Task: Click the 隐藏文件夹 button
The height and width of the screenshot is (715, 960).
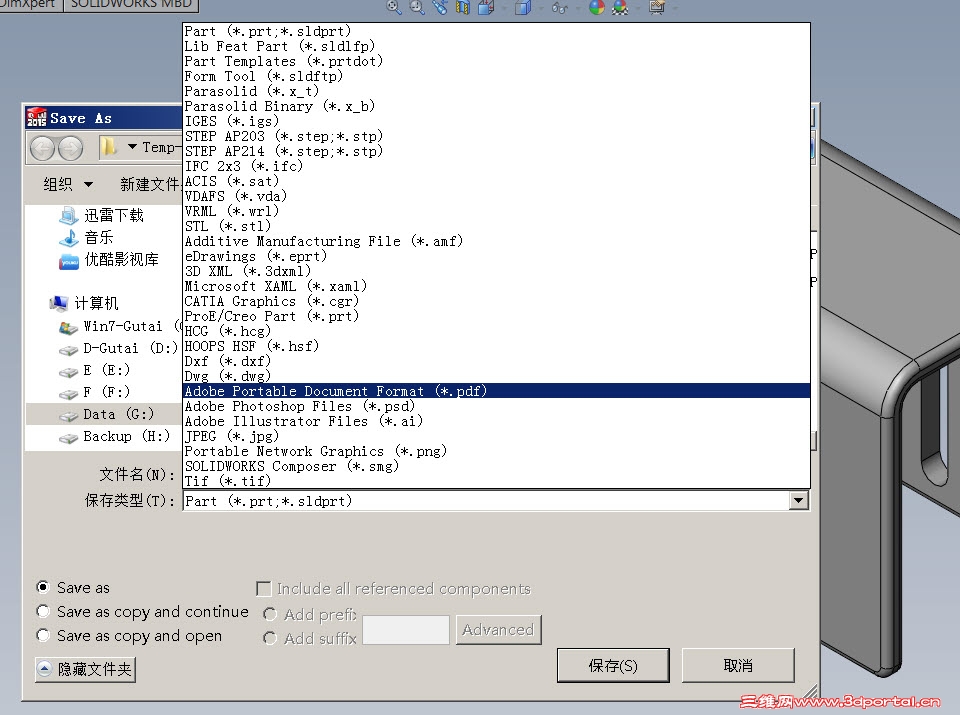Action: pos(85,669)
